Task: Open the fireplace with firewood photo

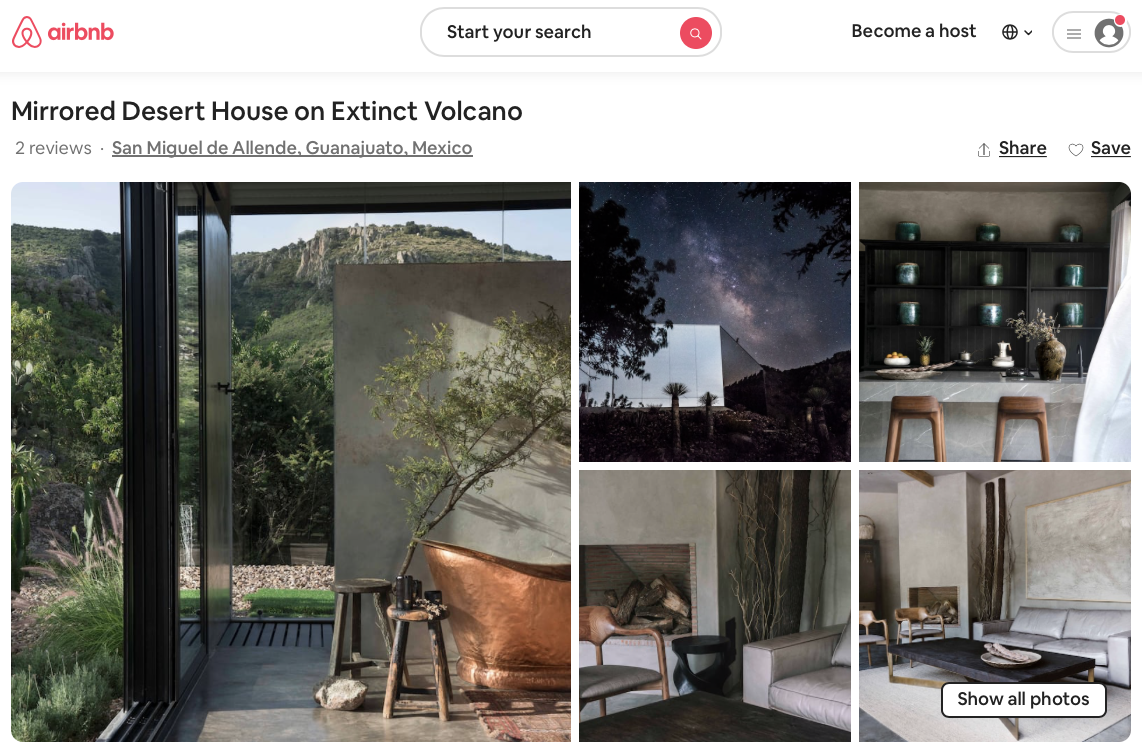Action: (714, 606)
